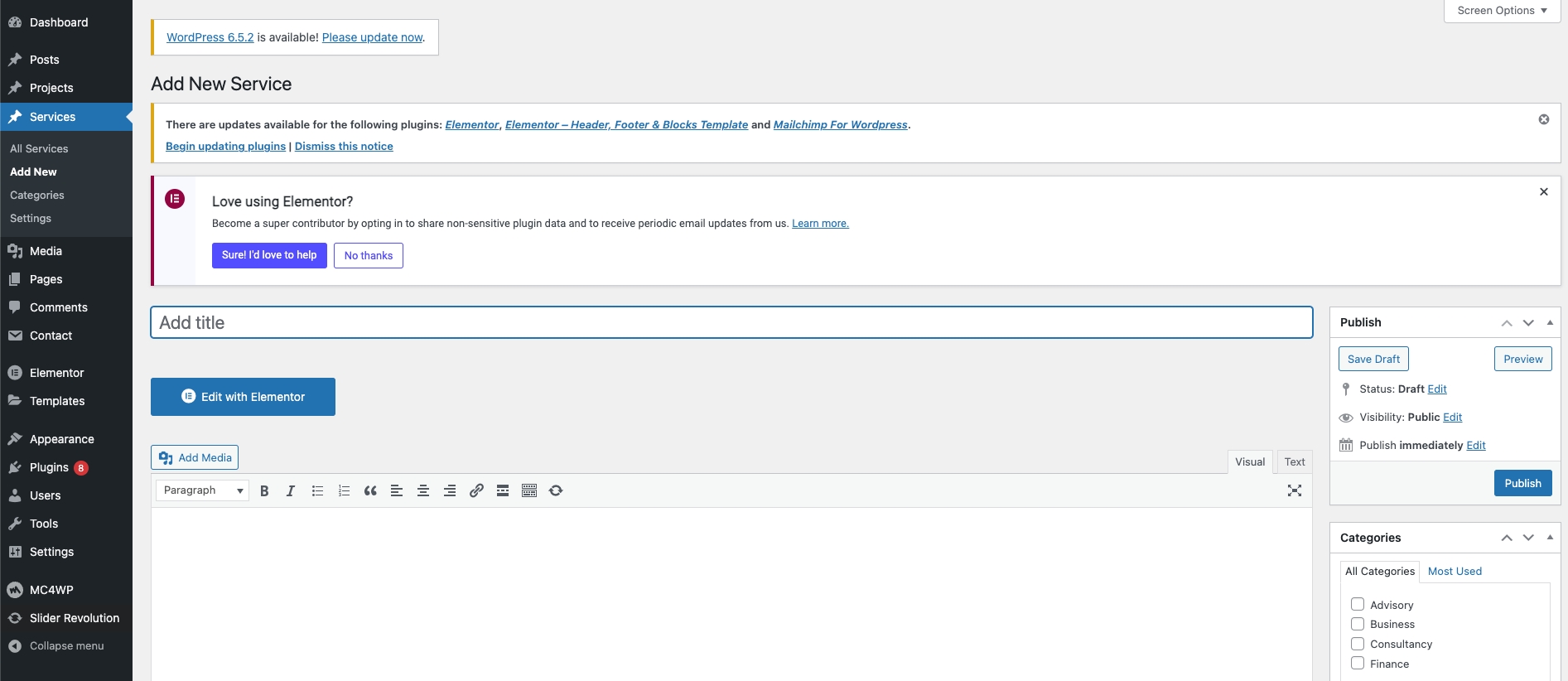Collapse the Categories panel
Screen dimensions: 1568x681
[1549, 537]
